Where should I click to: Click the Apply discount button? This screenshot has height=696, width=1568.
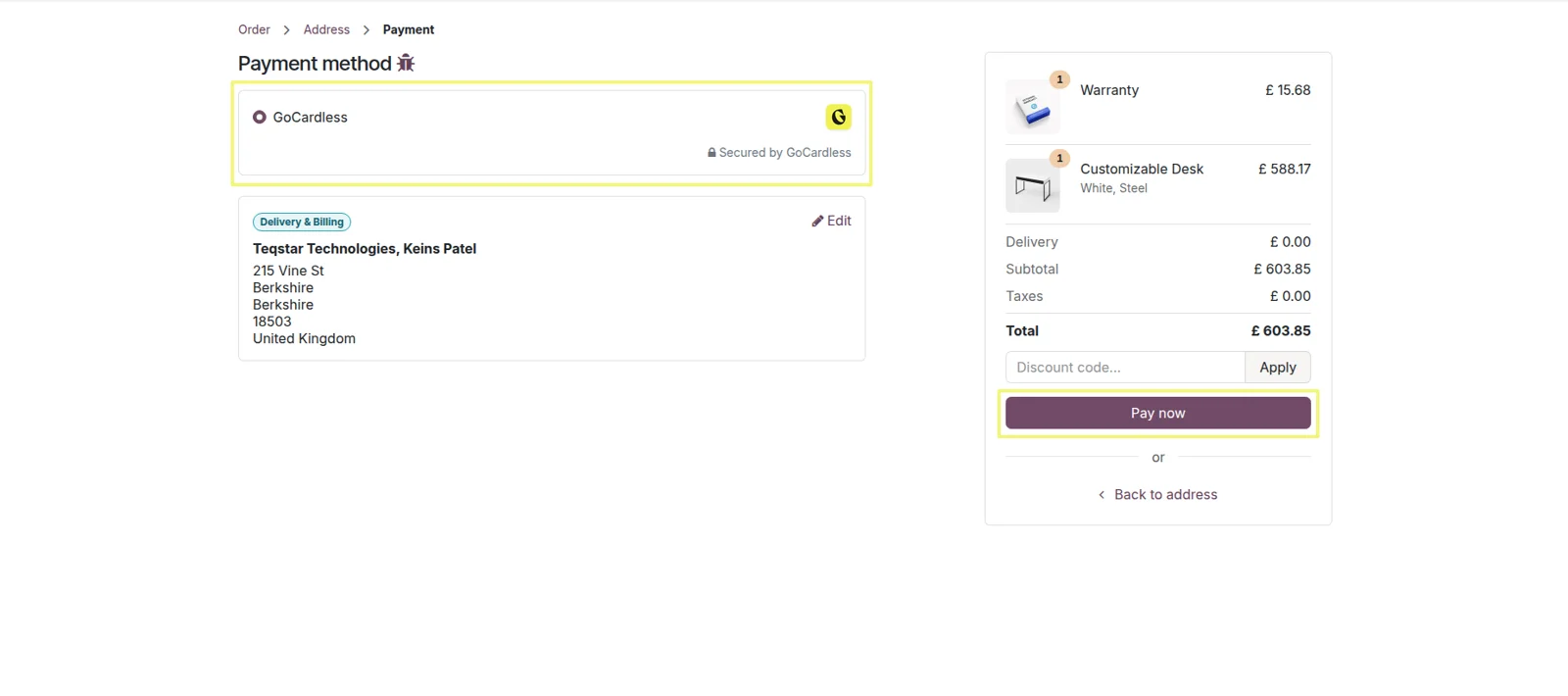[1277, 368]
